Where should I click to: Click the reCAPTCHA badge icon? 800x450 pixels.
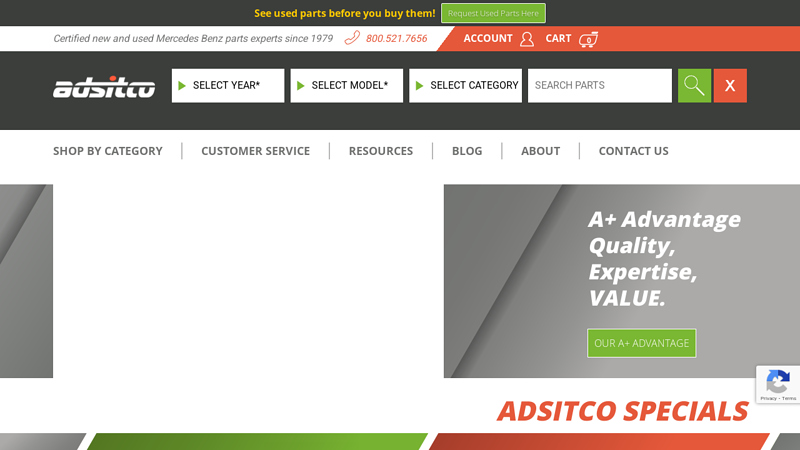pos(778,382)
